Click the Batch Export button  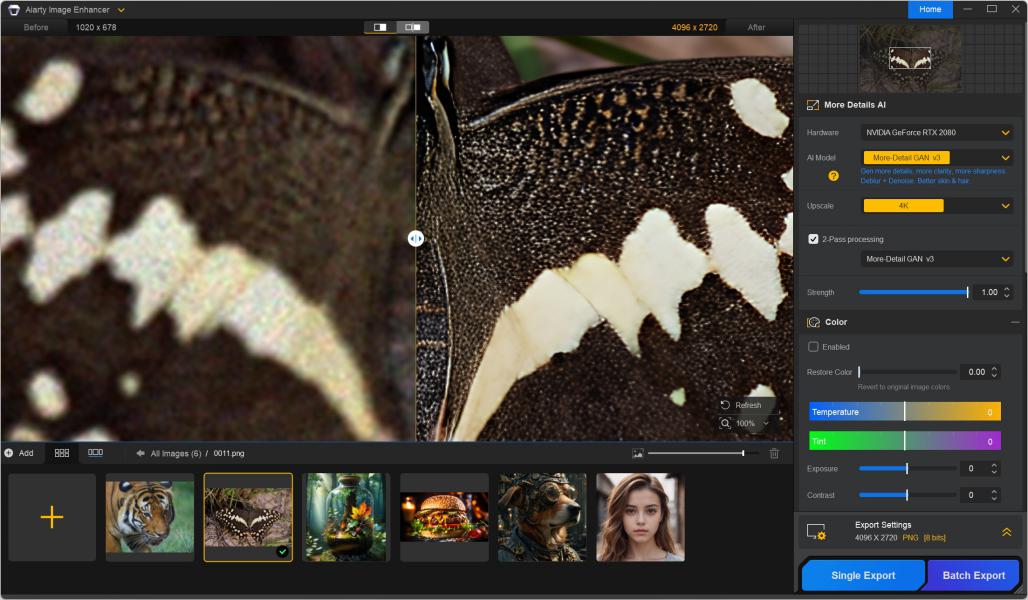point(973,575)
